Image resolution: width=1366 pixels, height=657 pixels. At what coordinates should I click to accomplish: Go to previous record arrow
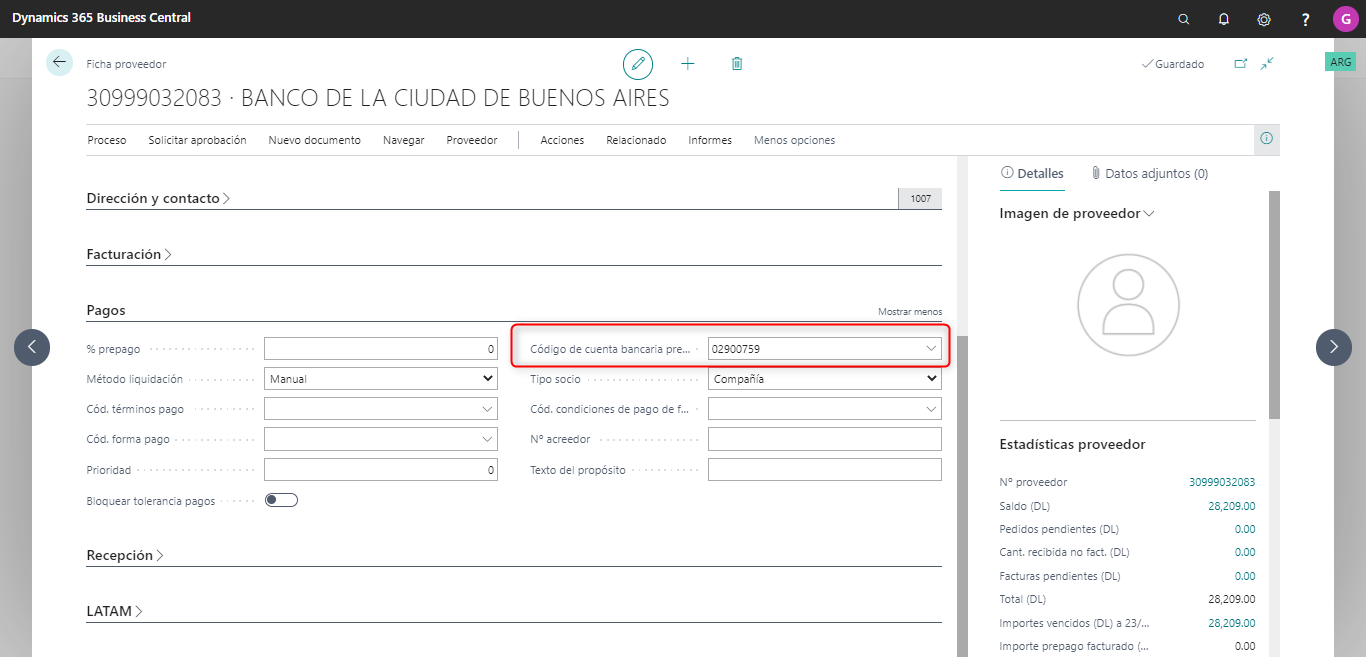pos(32,347)
